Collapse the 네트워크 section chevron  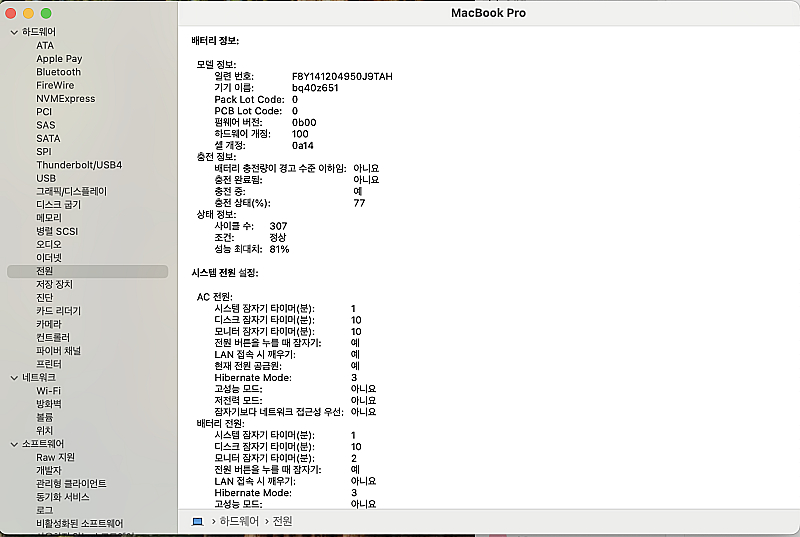pos(14,378)
